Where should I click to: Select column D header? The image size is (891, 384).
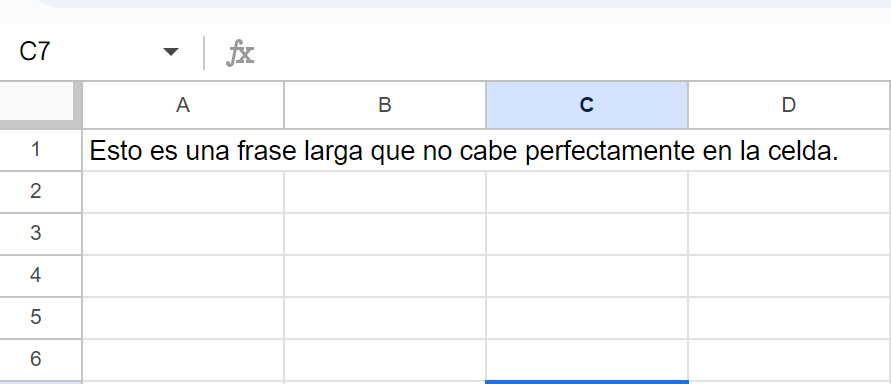[789, 105]
